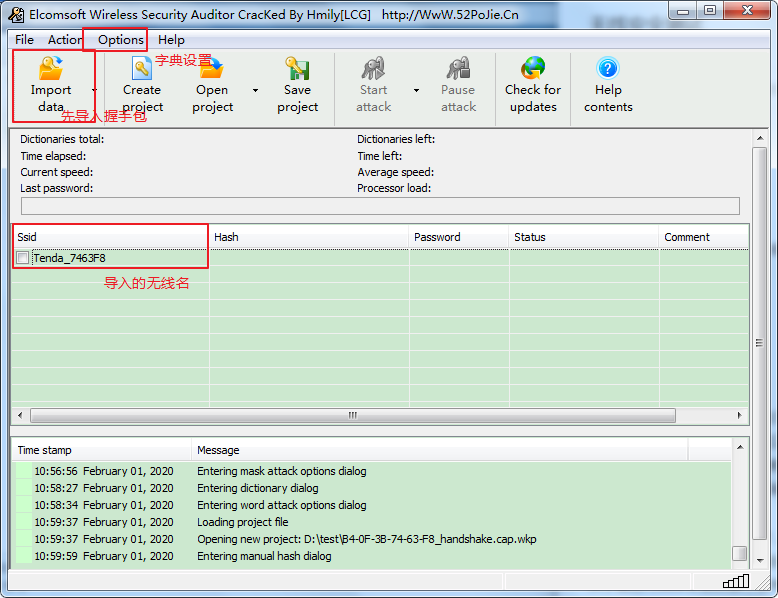This screenshot has height=598, width=778.
Task: Click the 10:59:59 February 01, 2020 timestamp
Action: click(x=104, y=556)
